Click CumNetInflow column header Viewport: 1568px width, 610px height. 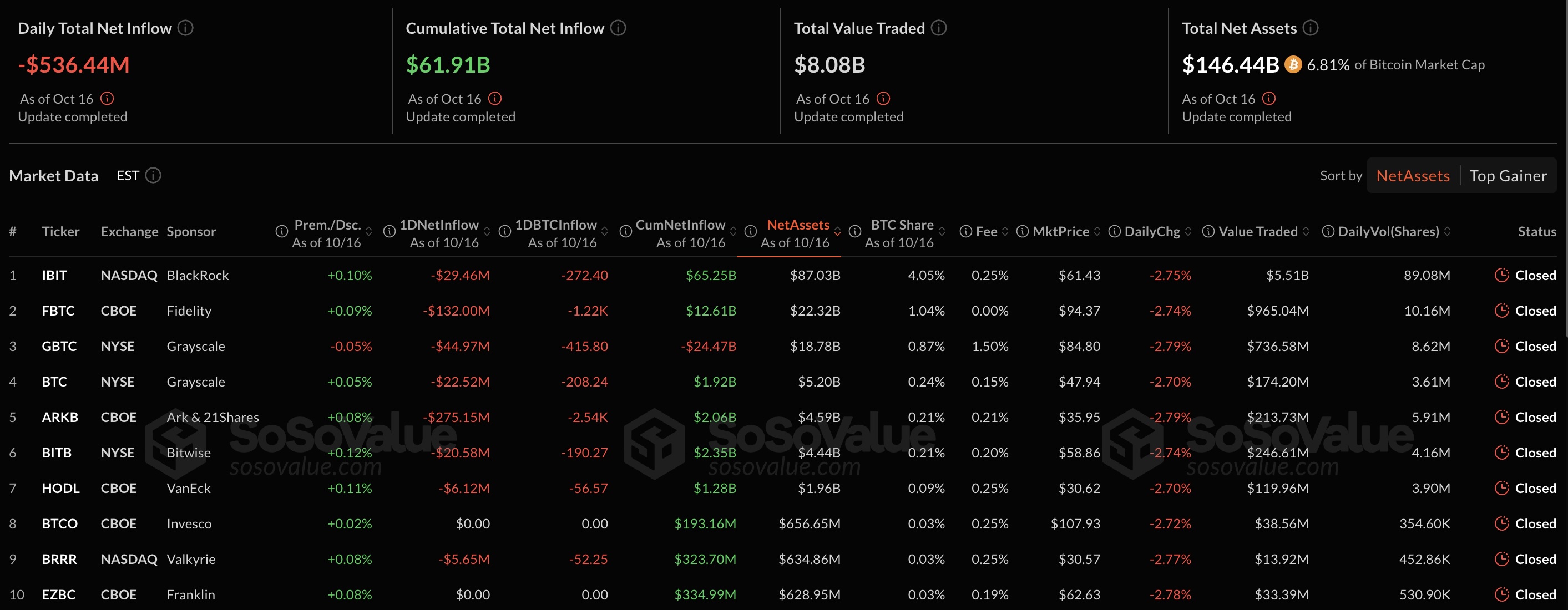click(x=680, y=225)
